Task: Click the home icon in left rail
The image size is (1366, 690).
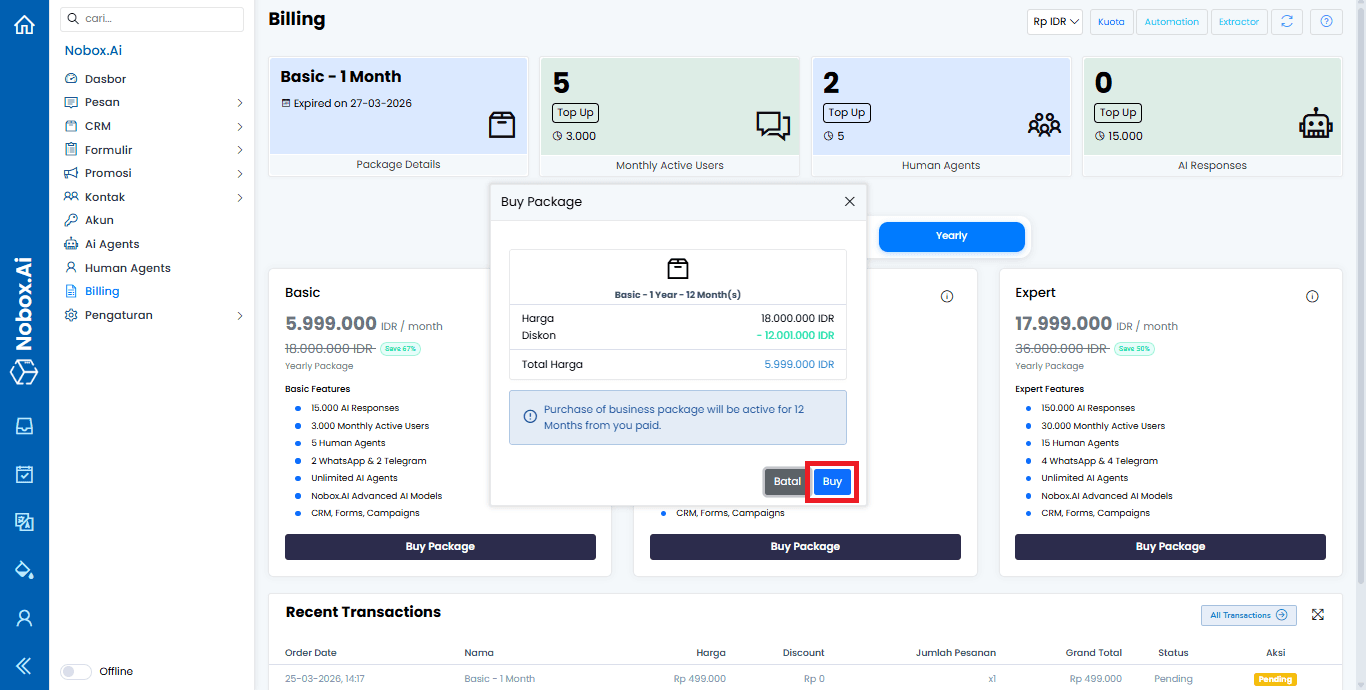Action: (24, 25)
